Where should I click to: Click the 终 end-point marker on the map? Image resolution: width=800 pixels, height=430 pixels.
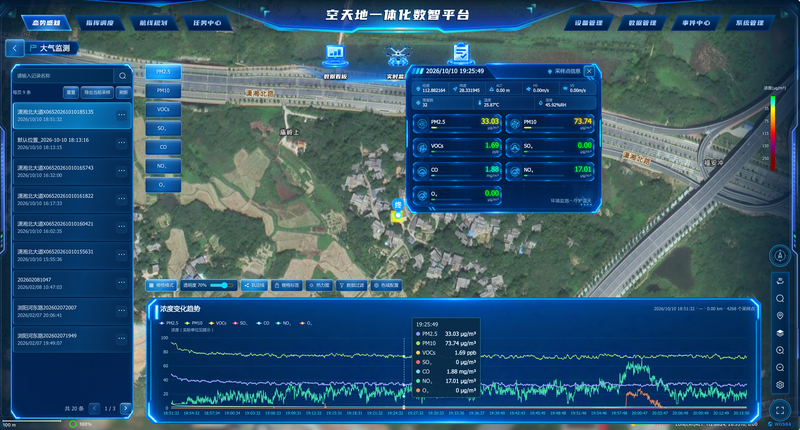click(397, 205)
